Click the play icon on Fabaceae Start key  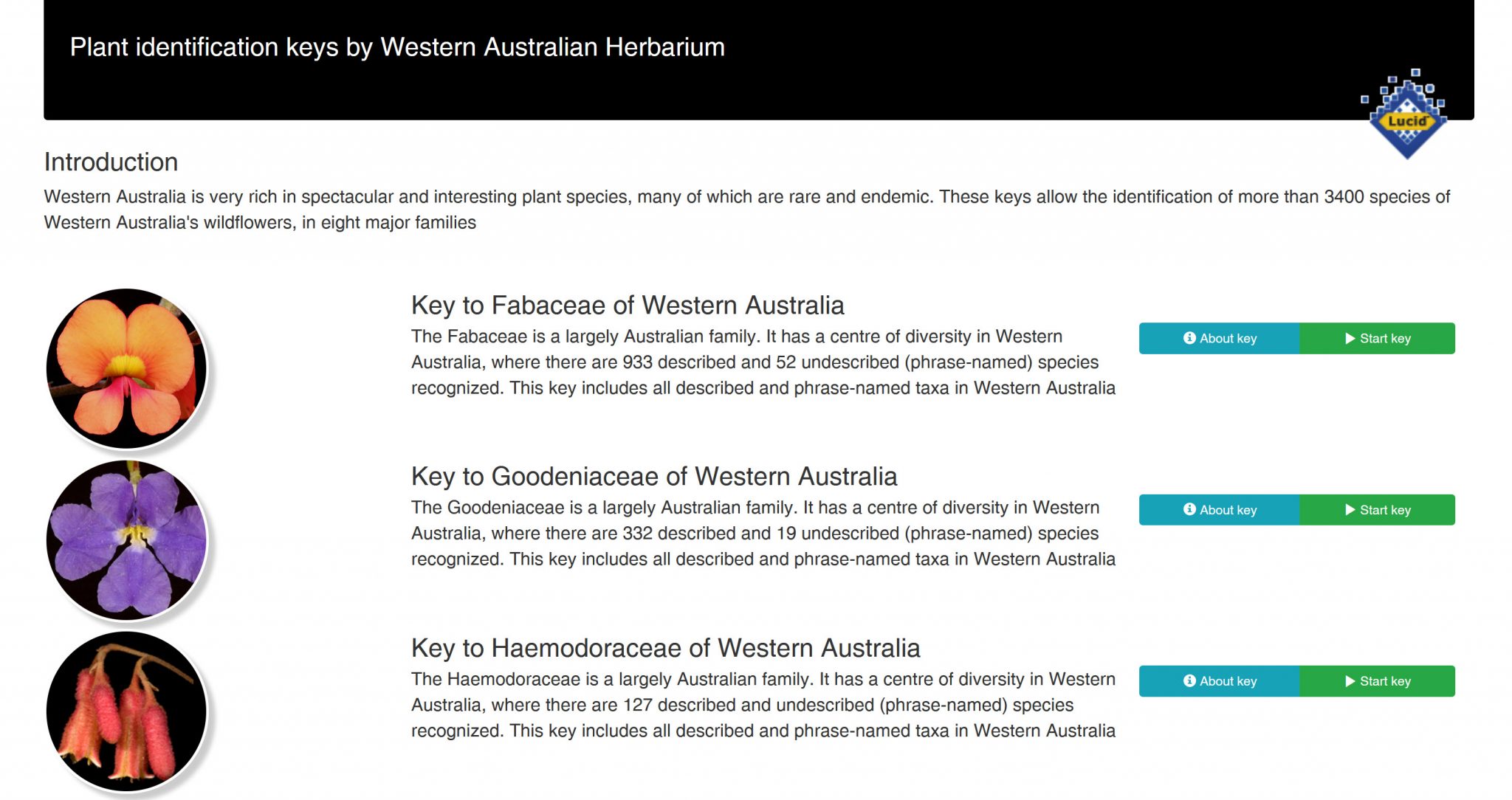click(1349, 339)
